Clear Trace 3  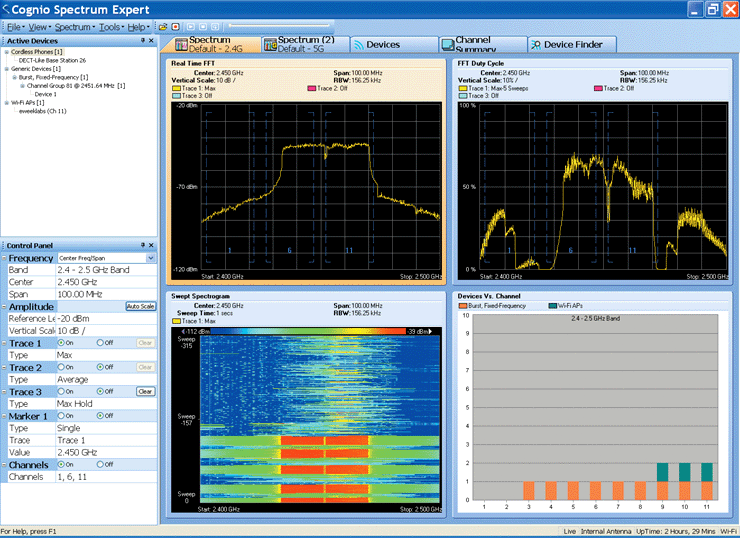click(145, 391)
